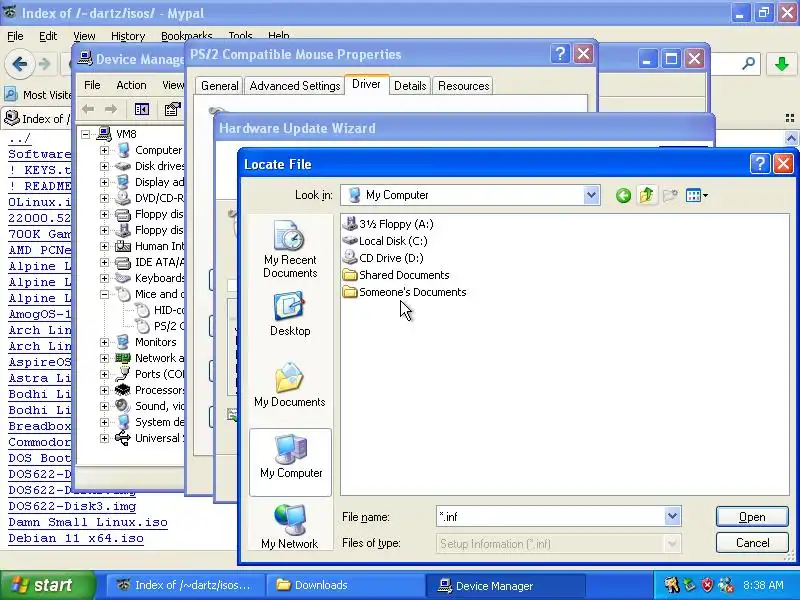
Task: Select the PS/2 mouse tree item
Action: pos(160,326)
